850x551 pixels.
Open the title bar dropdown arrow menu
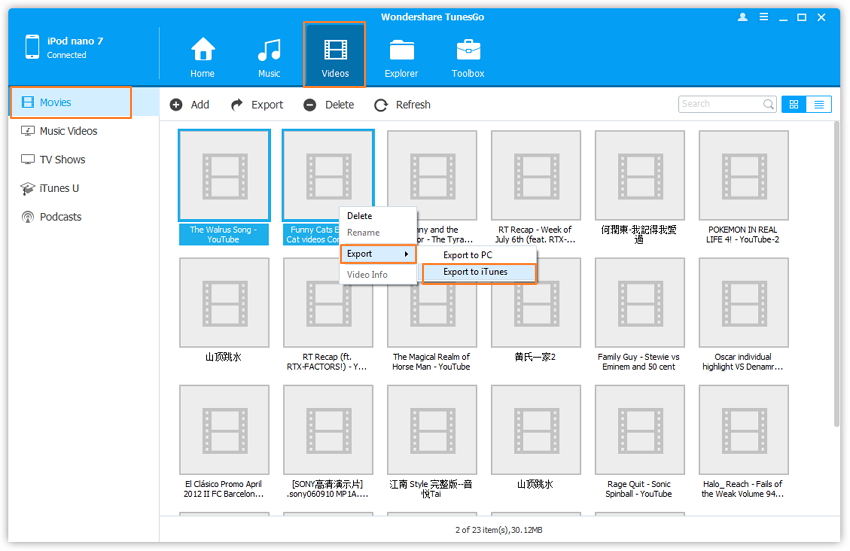(765, 17)
